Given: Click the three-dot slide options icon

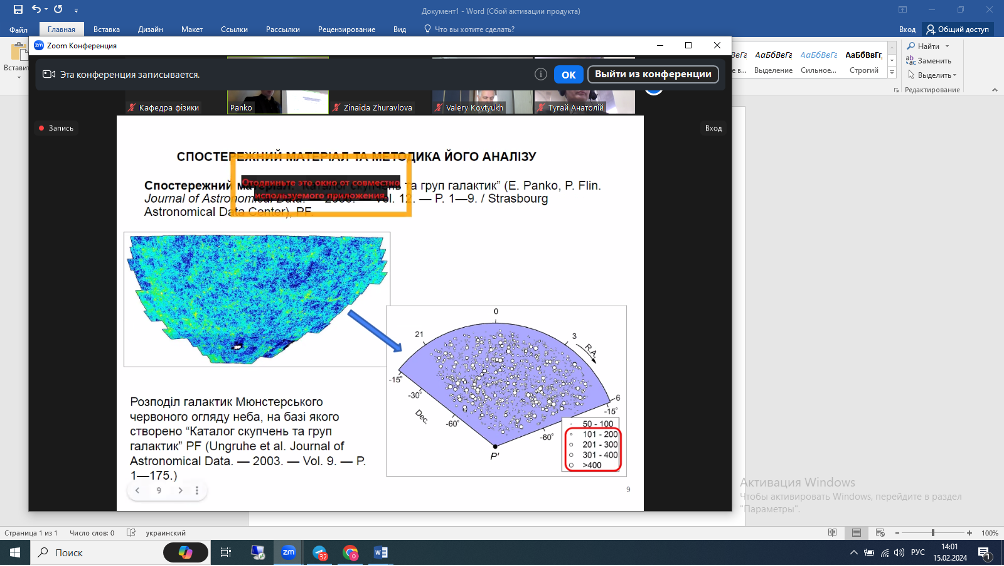Looking at the screenshot, I should pyautogui.click(x=196, y=491).
